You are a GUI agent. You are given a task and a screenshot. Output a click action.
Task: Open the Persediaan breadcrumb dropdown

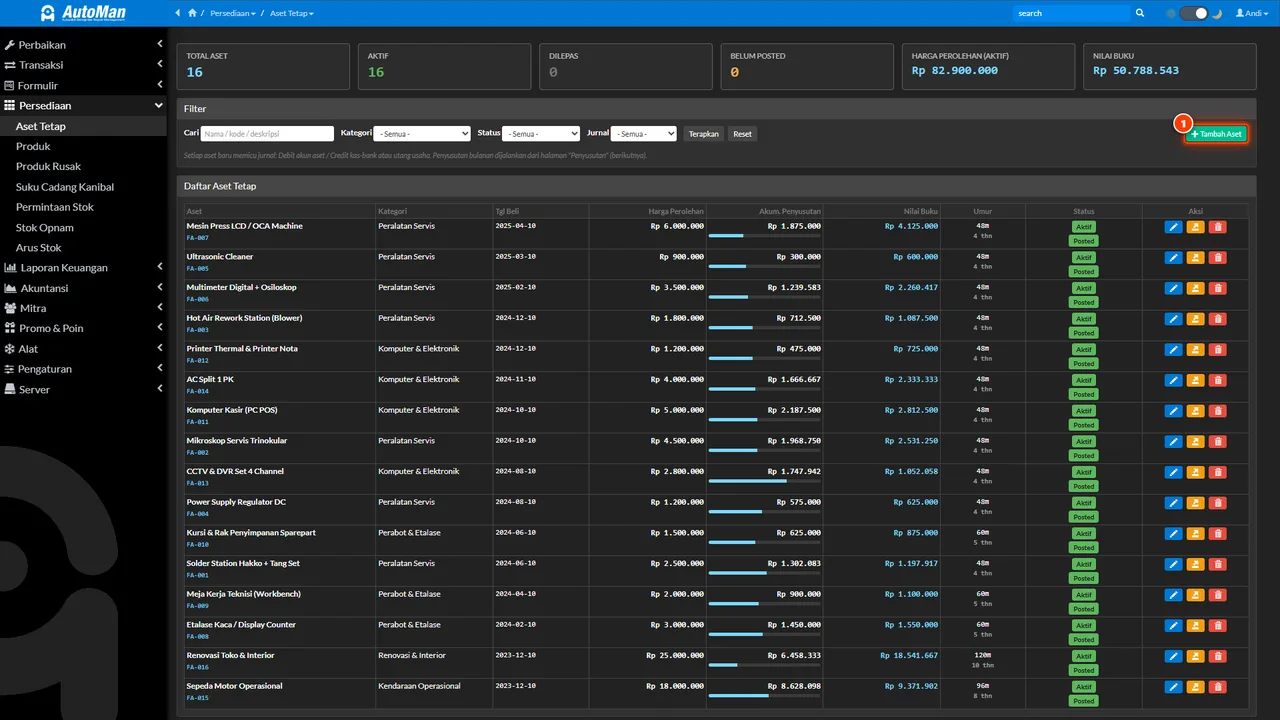233,13
